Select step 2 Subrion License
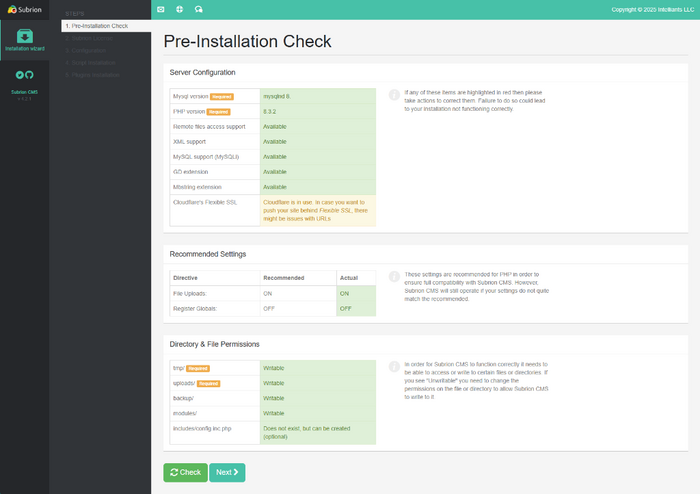Screen dimensions: 700x494 tap(89, 38)
